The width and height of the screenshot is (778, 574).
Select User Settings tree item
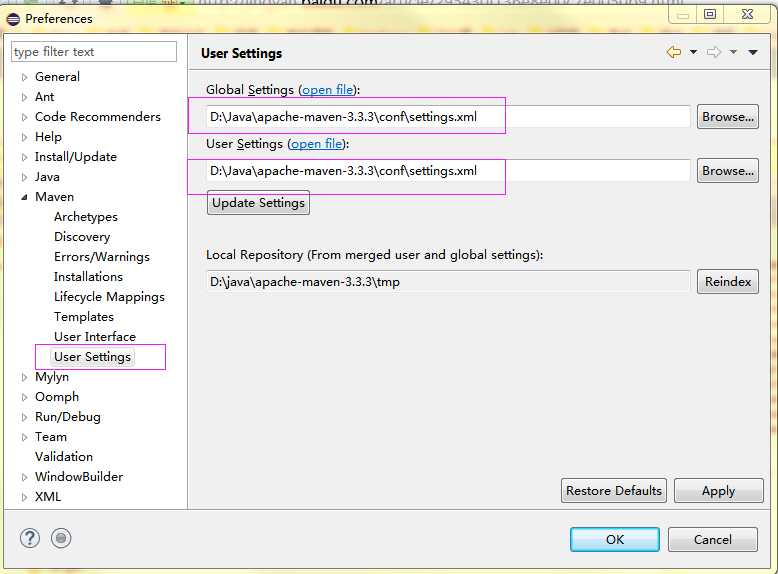click(x=92, y=357)
